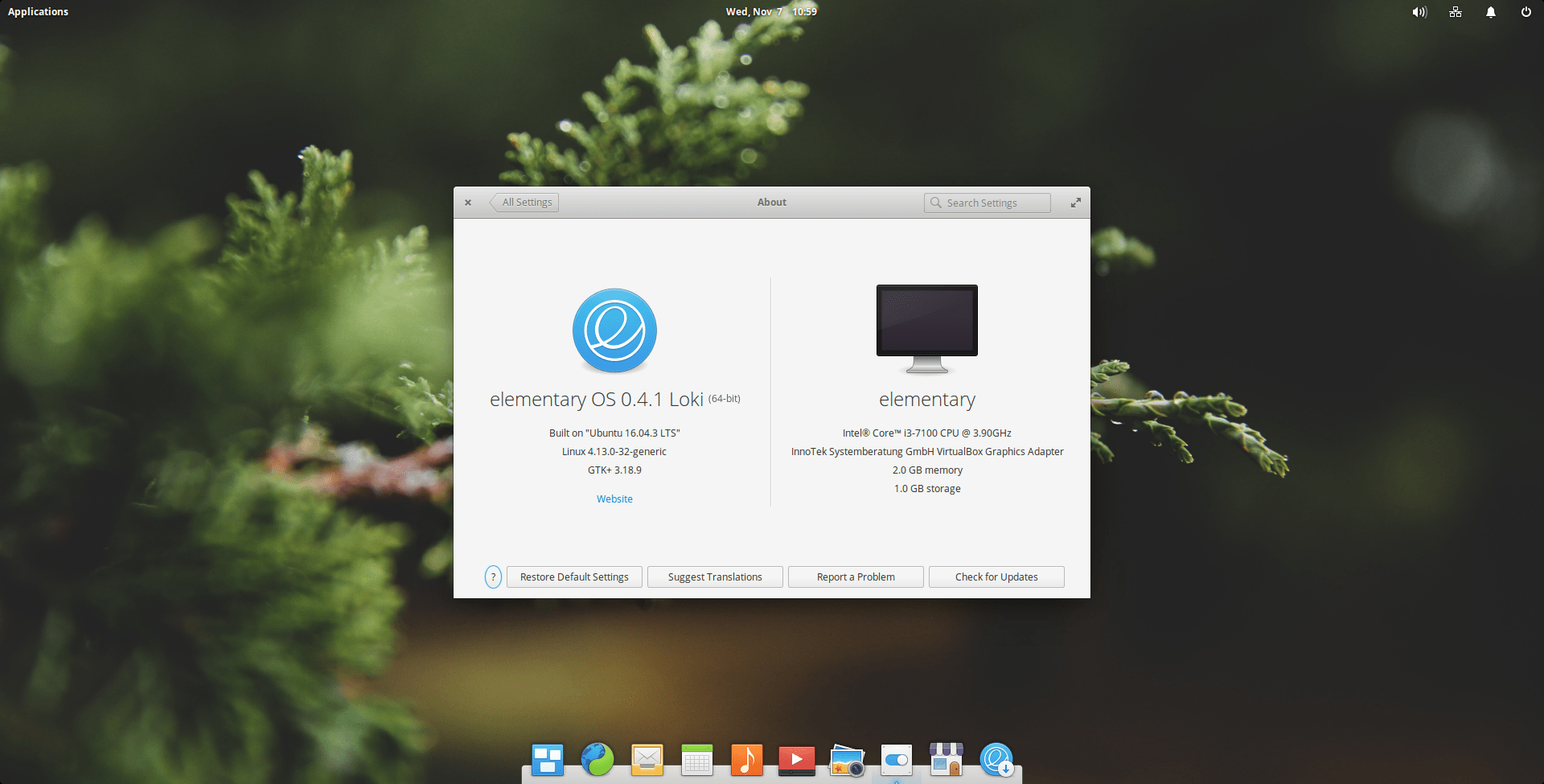The image size is (1544, 784).
Task: Click elementary installer icon in dock
Action: (x=996, y=760)
